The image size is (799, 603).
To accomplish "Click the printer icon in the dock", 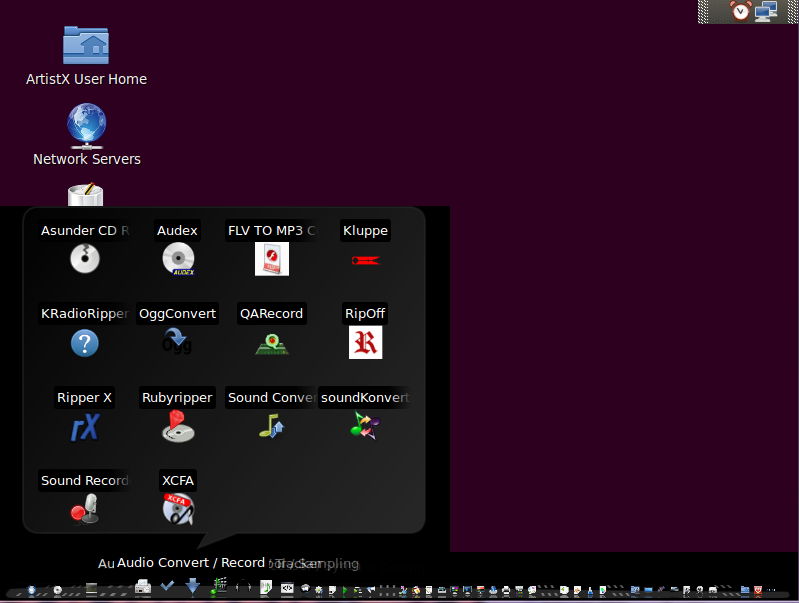I will 143,587.
